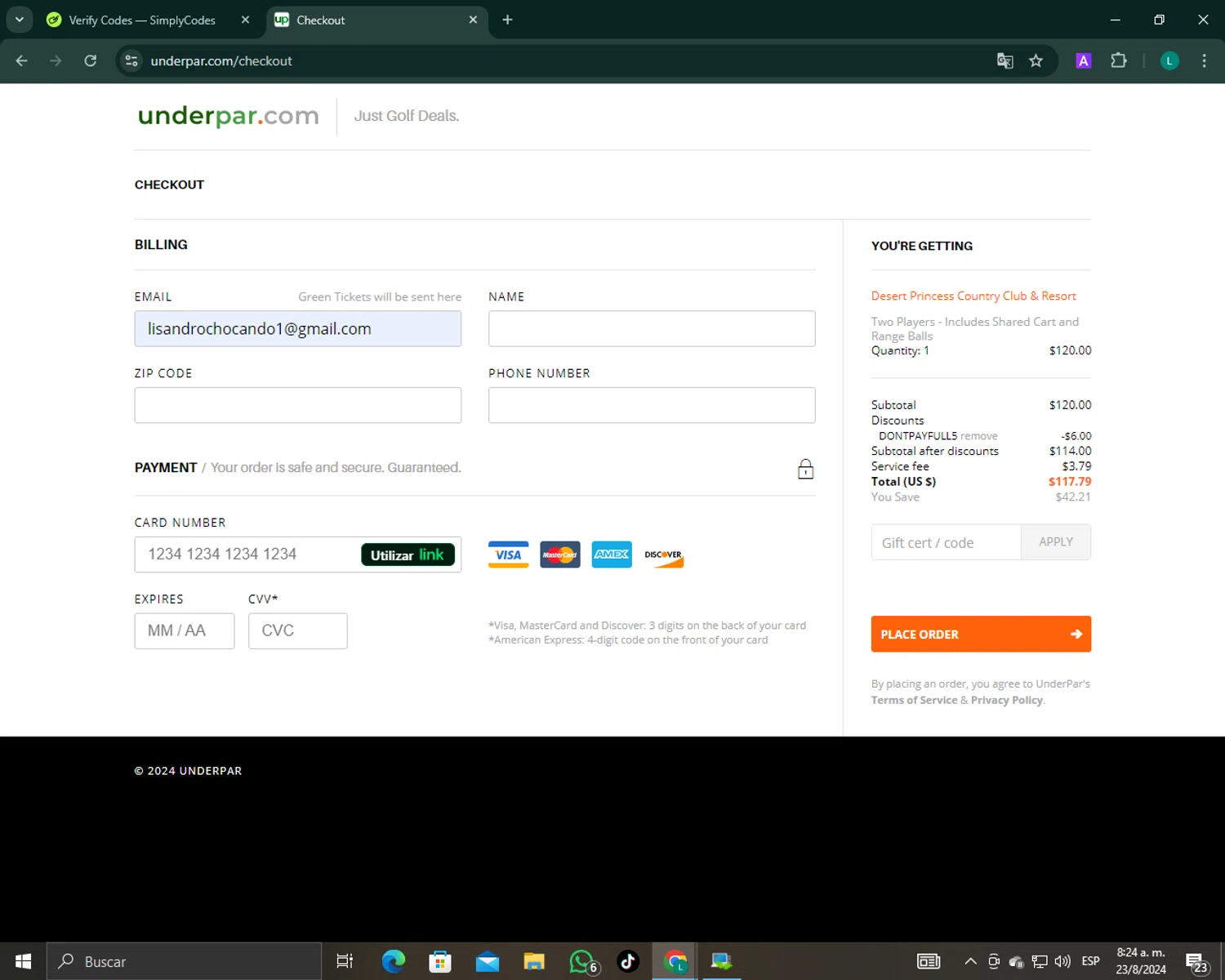
Task: Open the purple A extension icon
Action: pos(1084,60)
